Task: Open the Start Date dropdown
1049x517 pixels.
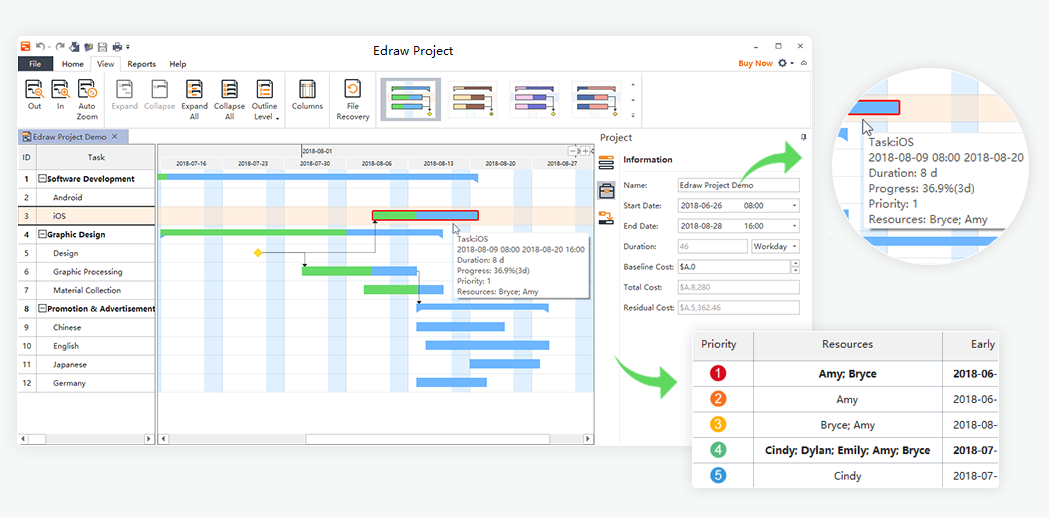Action: point(795,205)
